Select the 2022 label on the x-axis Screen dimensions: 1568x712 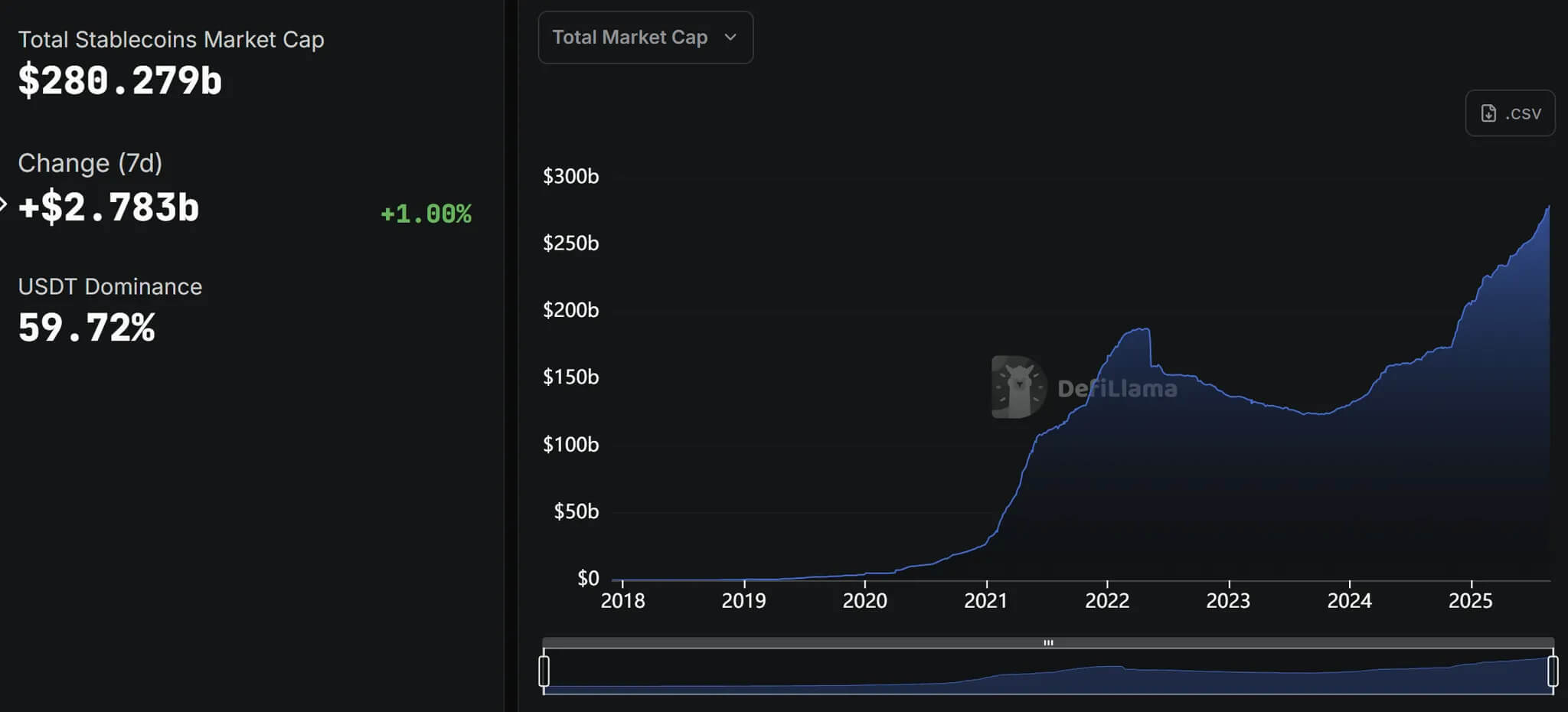[x=1107, y=601]
